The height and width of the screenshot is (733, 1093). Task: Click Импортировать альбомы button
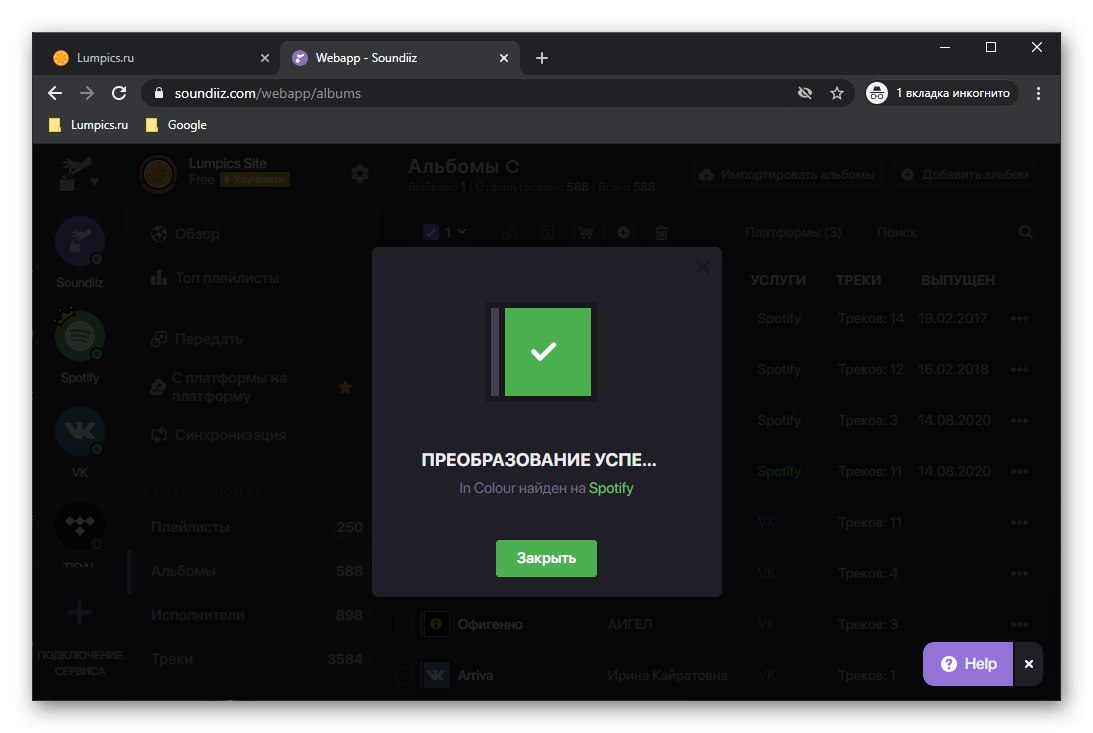click(788, 174)
